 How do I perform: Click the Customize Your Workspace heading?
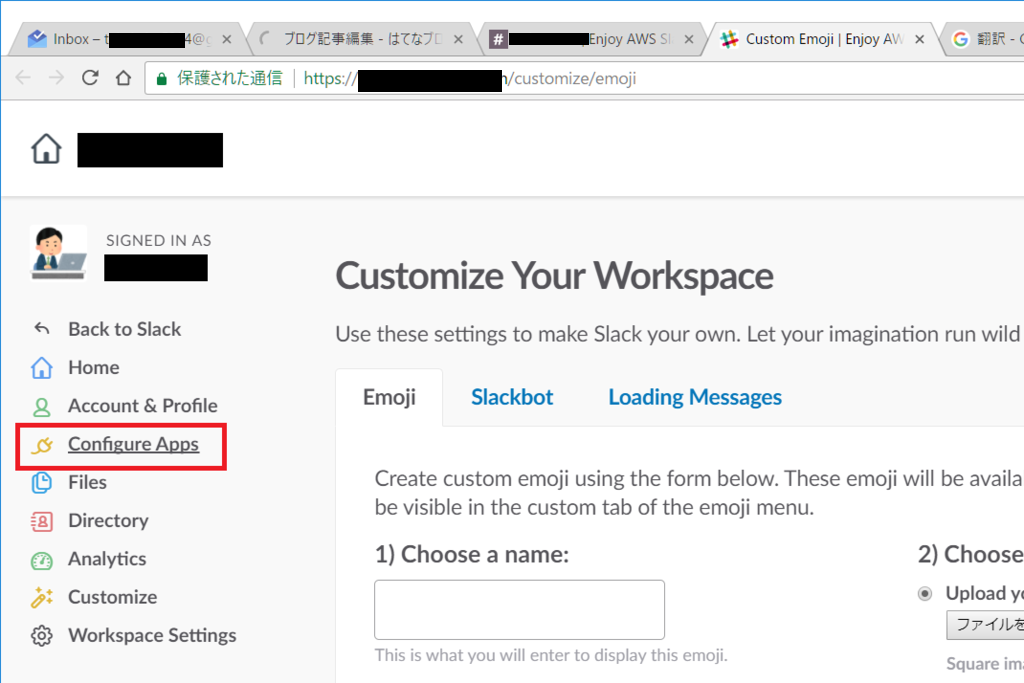click(554, 276)
